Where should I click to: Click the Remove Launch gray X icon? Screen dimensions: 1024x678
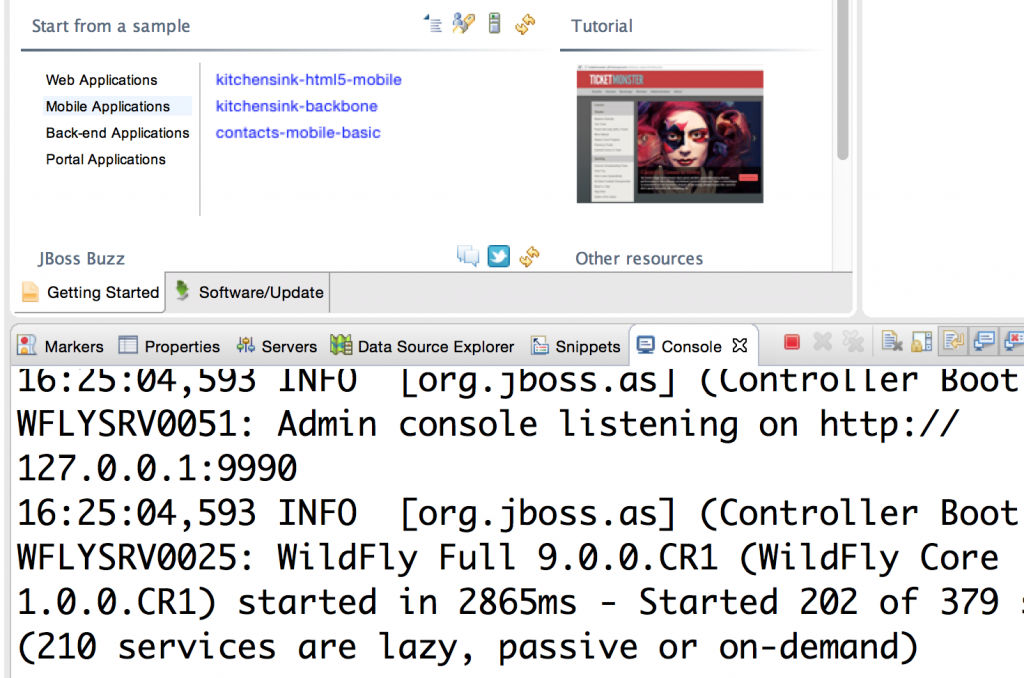(823, 342)
